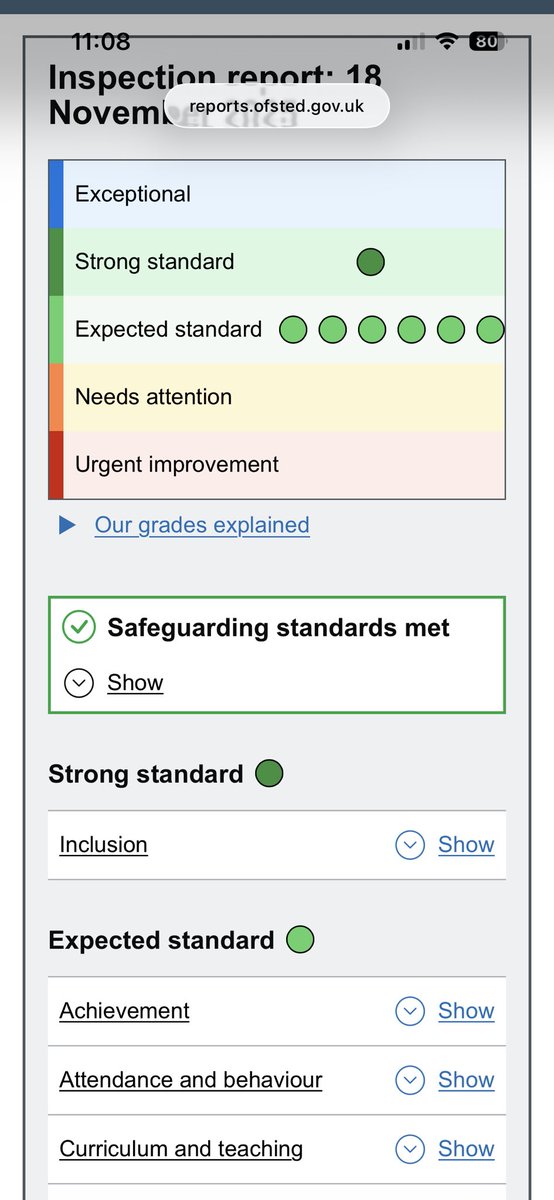Click the green safeguarding checkmark icon
Viewport: 554px width, 1200px height.
tap(78, 628)
